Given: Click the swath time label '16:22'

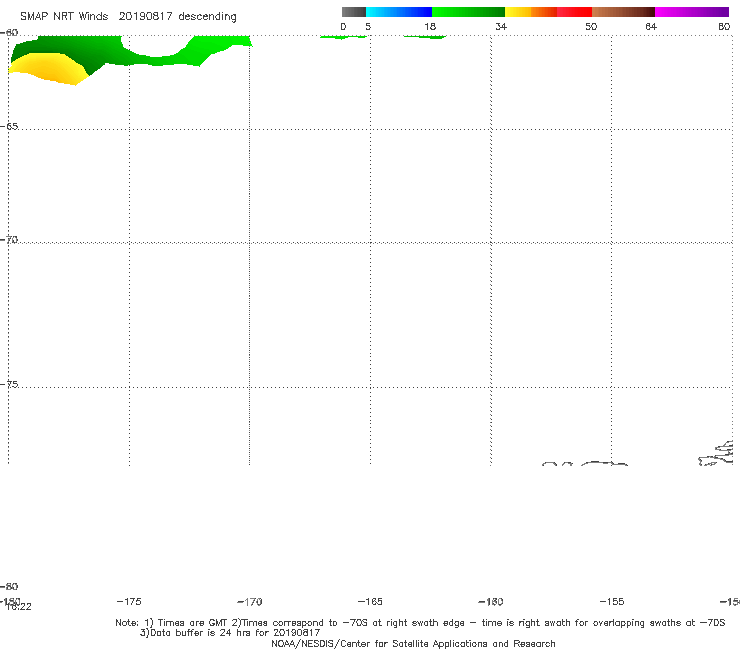Looking at the screenshot, I should (x=19, y=607).
